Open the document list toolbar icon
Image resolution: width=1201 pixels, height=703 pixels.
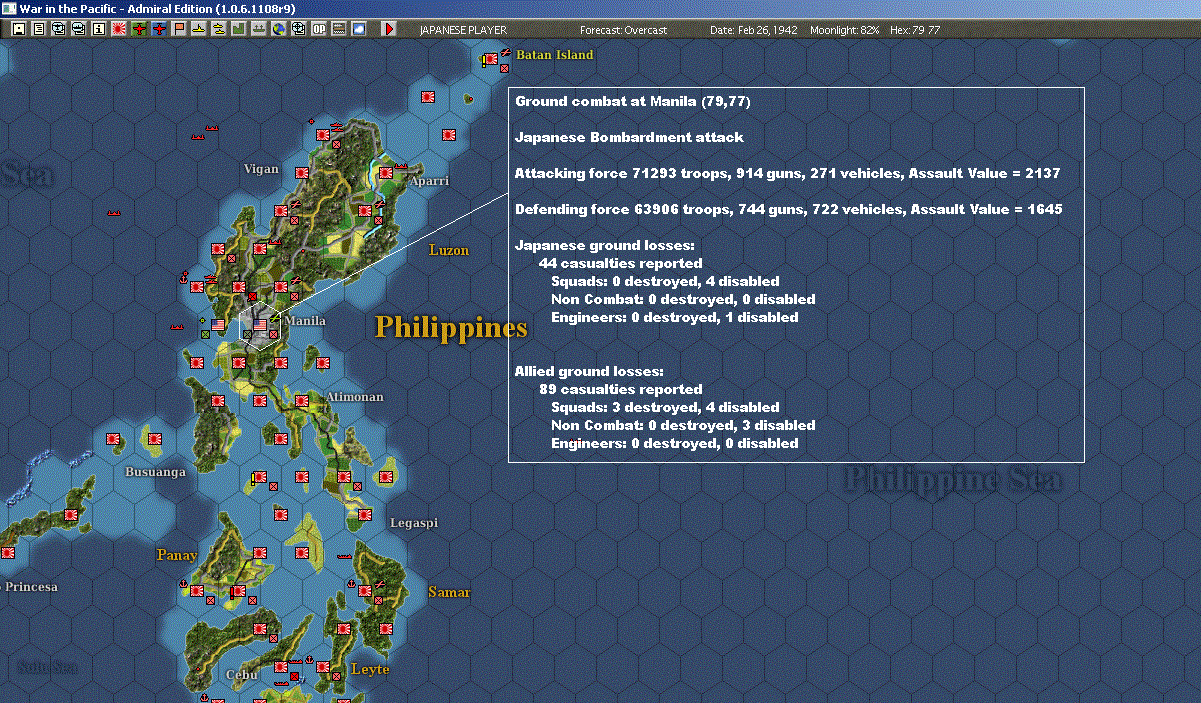click(39, 29)
